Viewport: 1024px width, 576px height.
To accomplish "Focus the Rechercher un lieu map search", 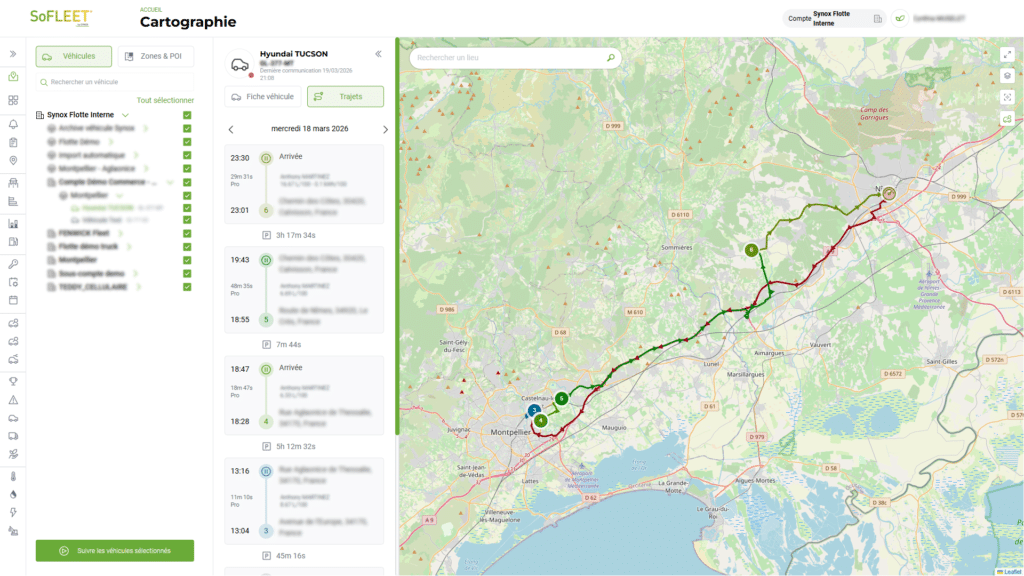I will 515,58.
